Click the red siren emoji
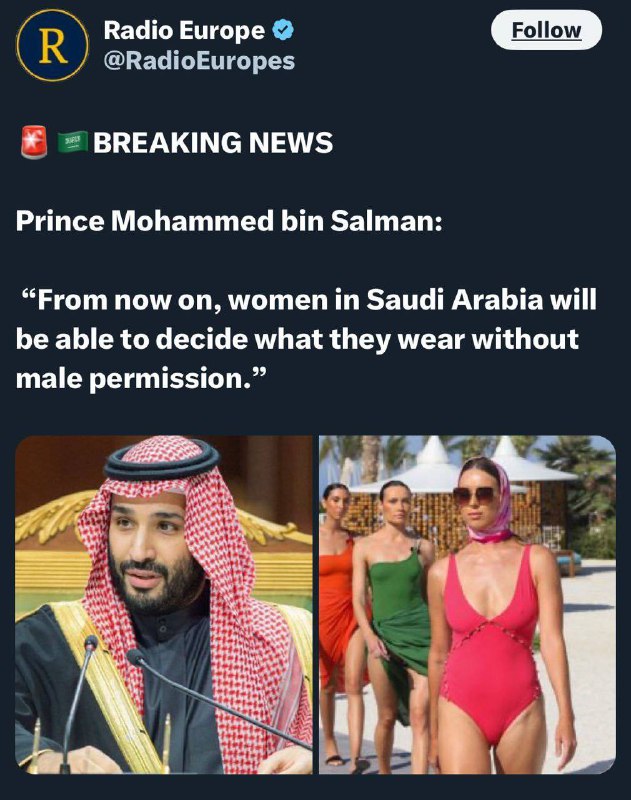Image resolution: width=631 pixels, height=800 pixels. [34, 143]
